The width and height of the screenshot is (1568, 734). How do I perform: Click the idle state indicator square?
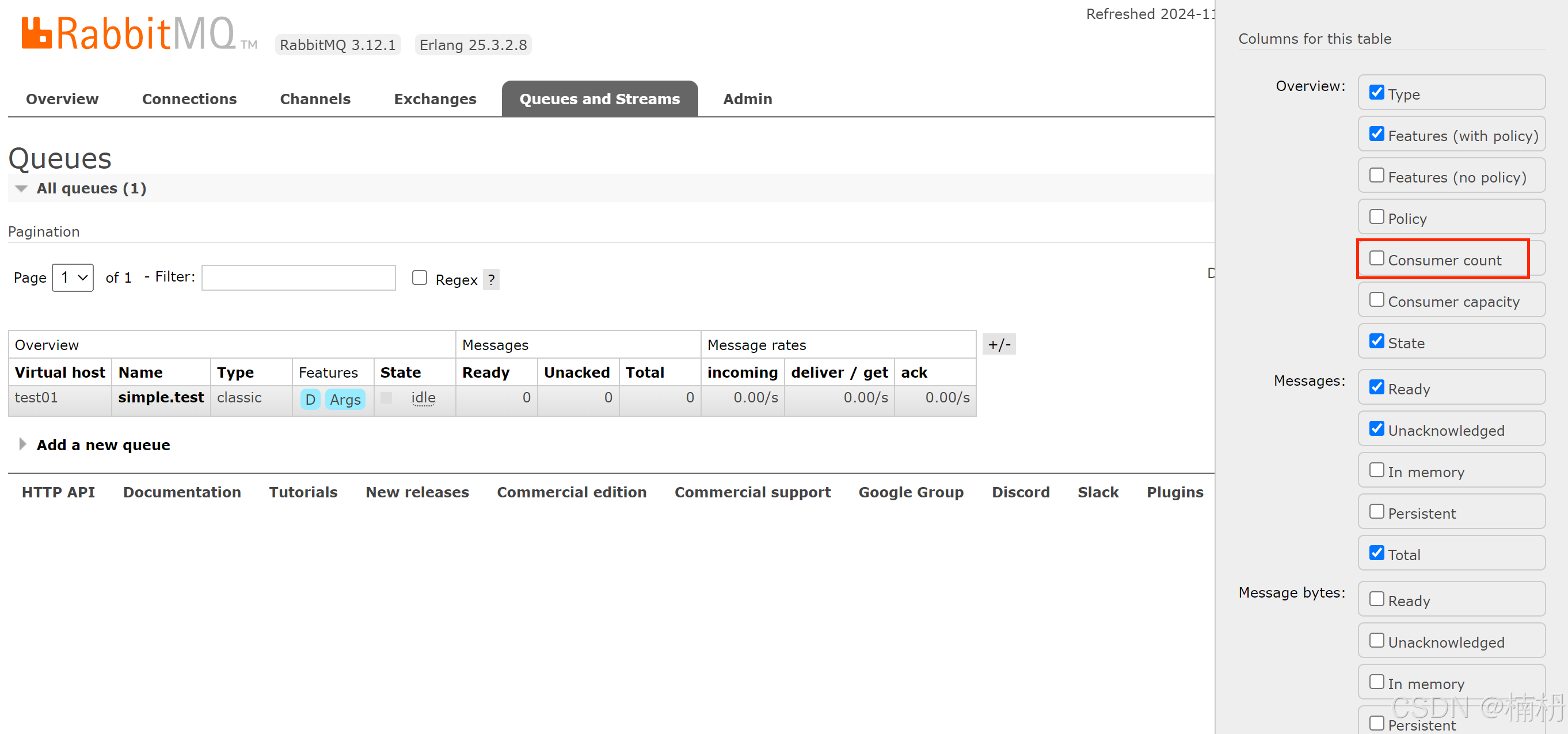click(386, 398)
